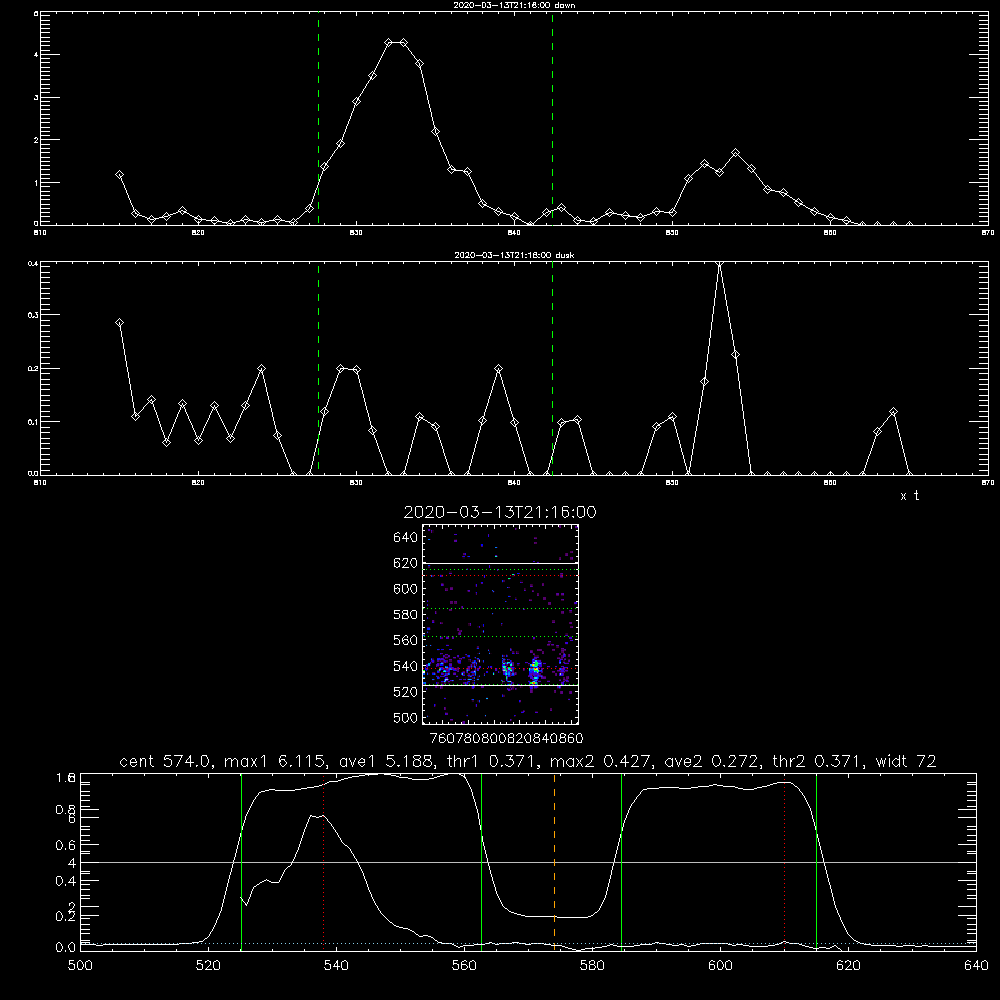Click the 560 label on spectrogram y-axis

406,640
